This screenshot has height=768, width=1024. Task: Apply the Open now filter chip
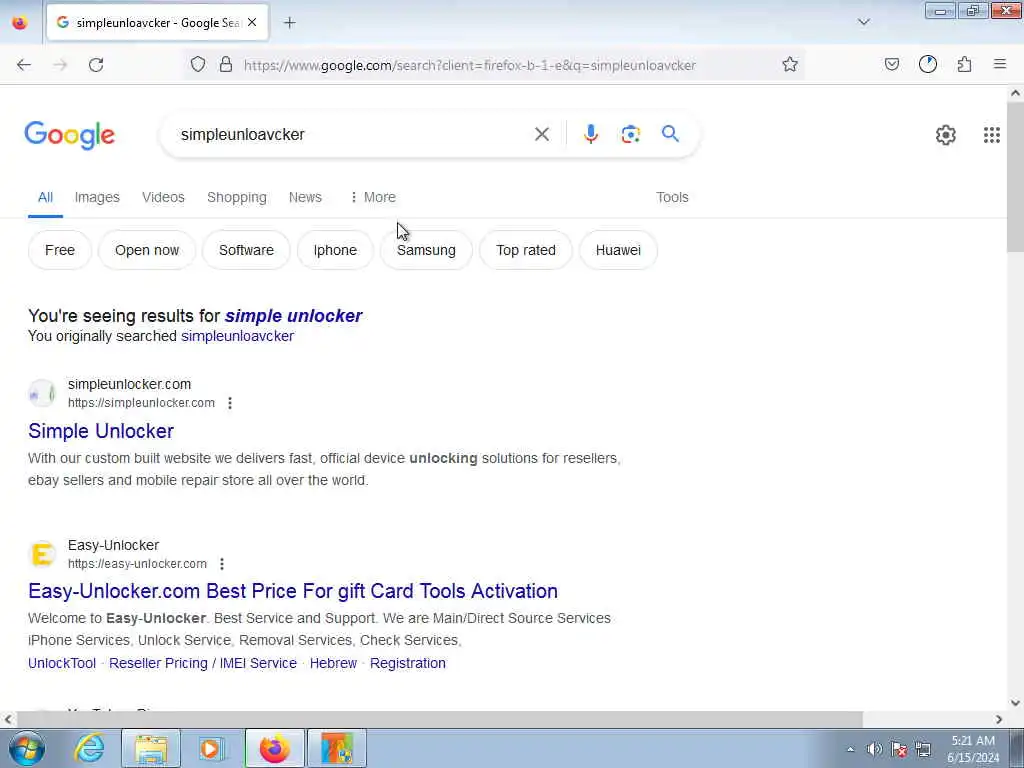click(147, 250)
